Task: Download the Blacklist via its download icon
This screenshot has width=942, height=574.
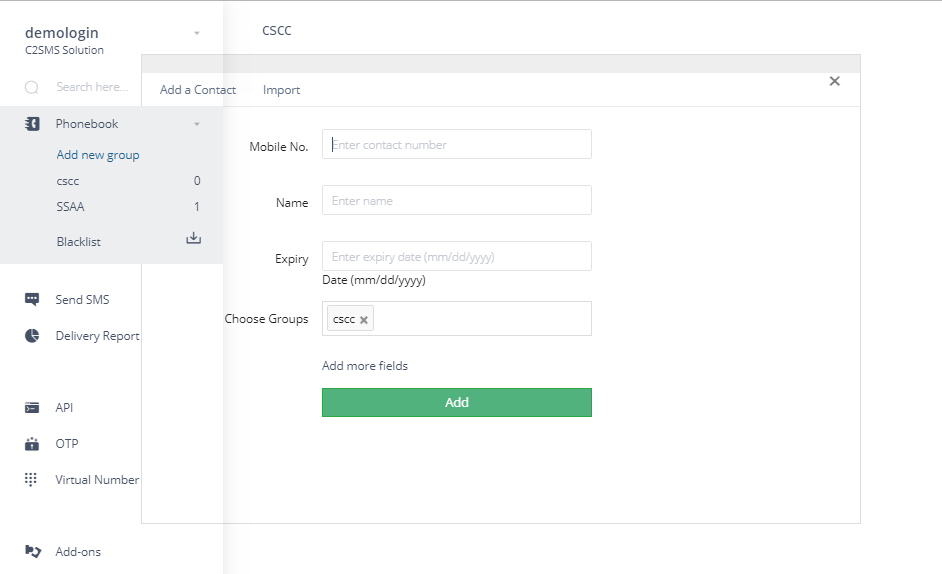Action: [193, 238]
